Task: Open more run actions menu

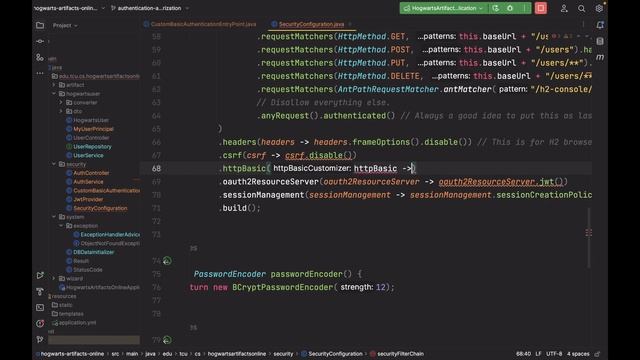Action: (525, 8)
